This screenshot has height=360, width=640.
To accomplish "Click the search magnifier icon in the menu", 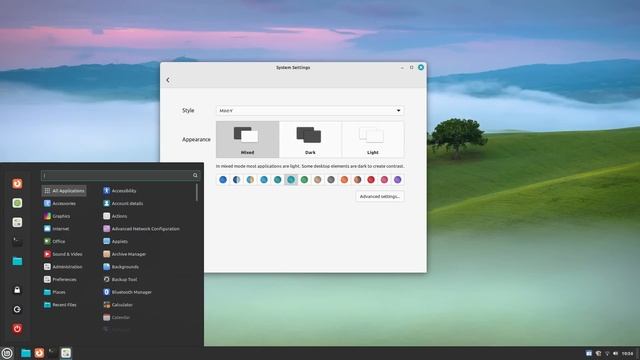I will click(x=195, y=176).
